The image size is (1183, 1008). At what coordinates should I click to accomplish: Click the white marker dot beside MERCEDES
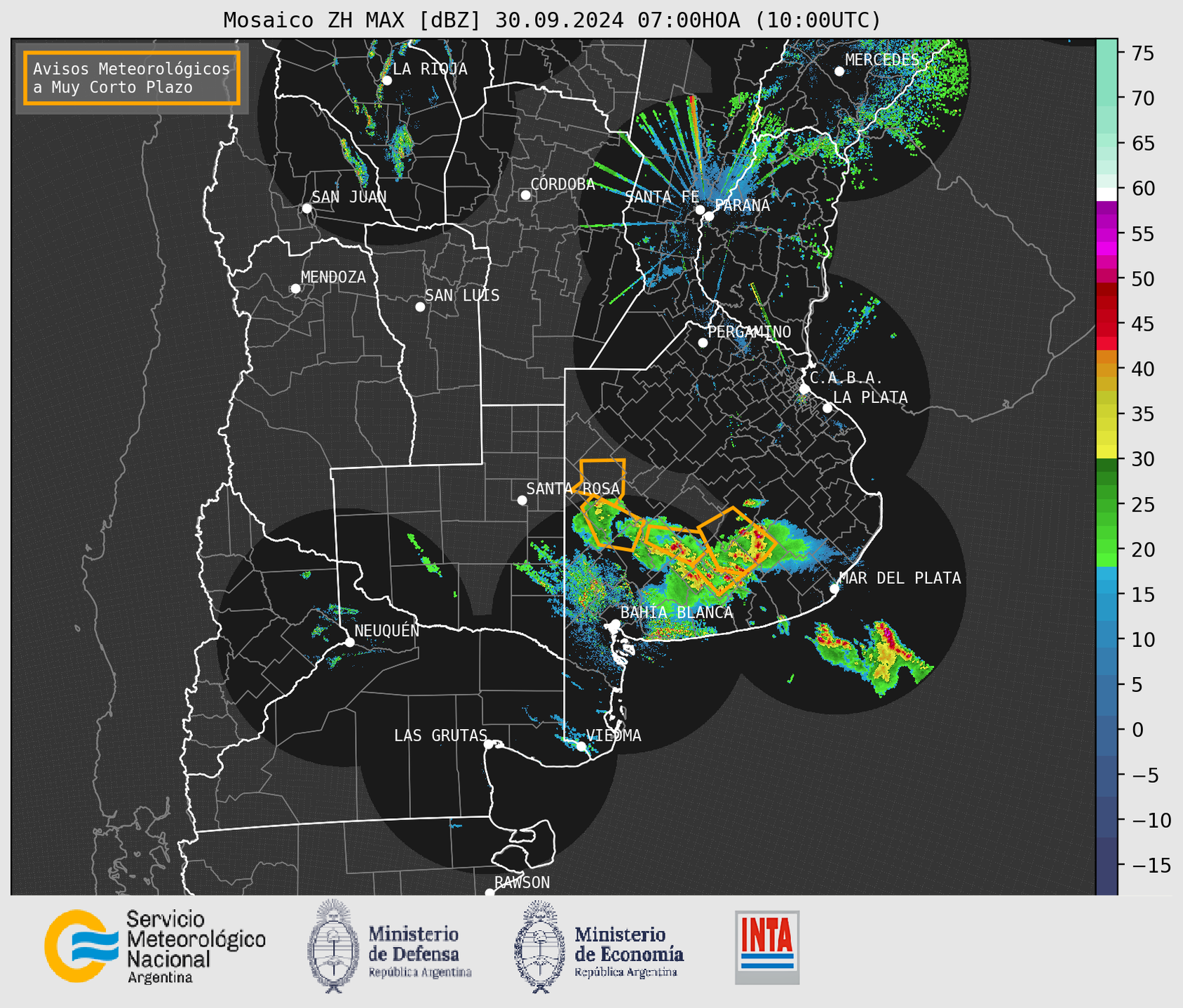coord(839,71)
